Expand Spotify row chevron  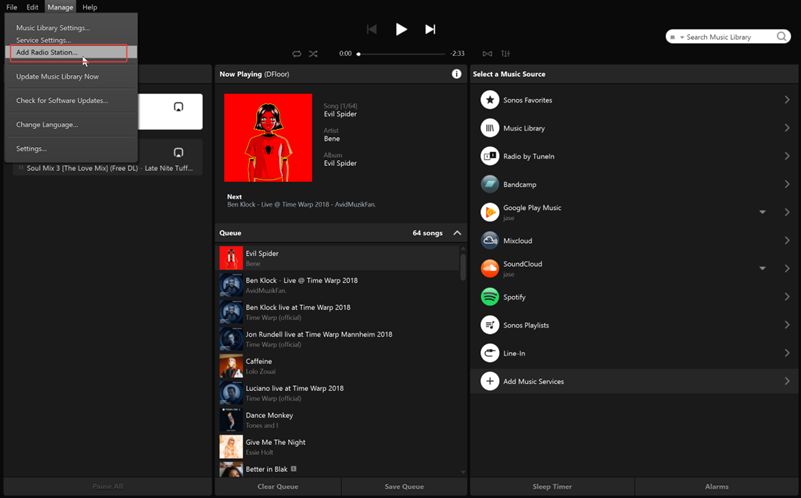[x=787, y=296]
